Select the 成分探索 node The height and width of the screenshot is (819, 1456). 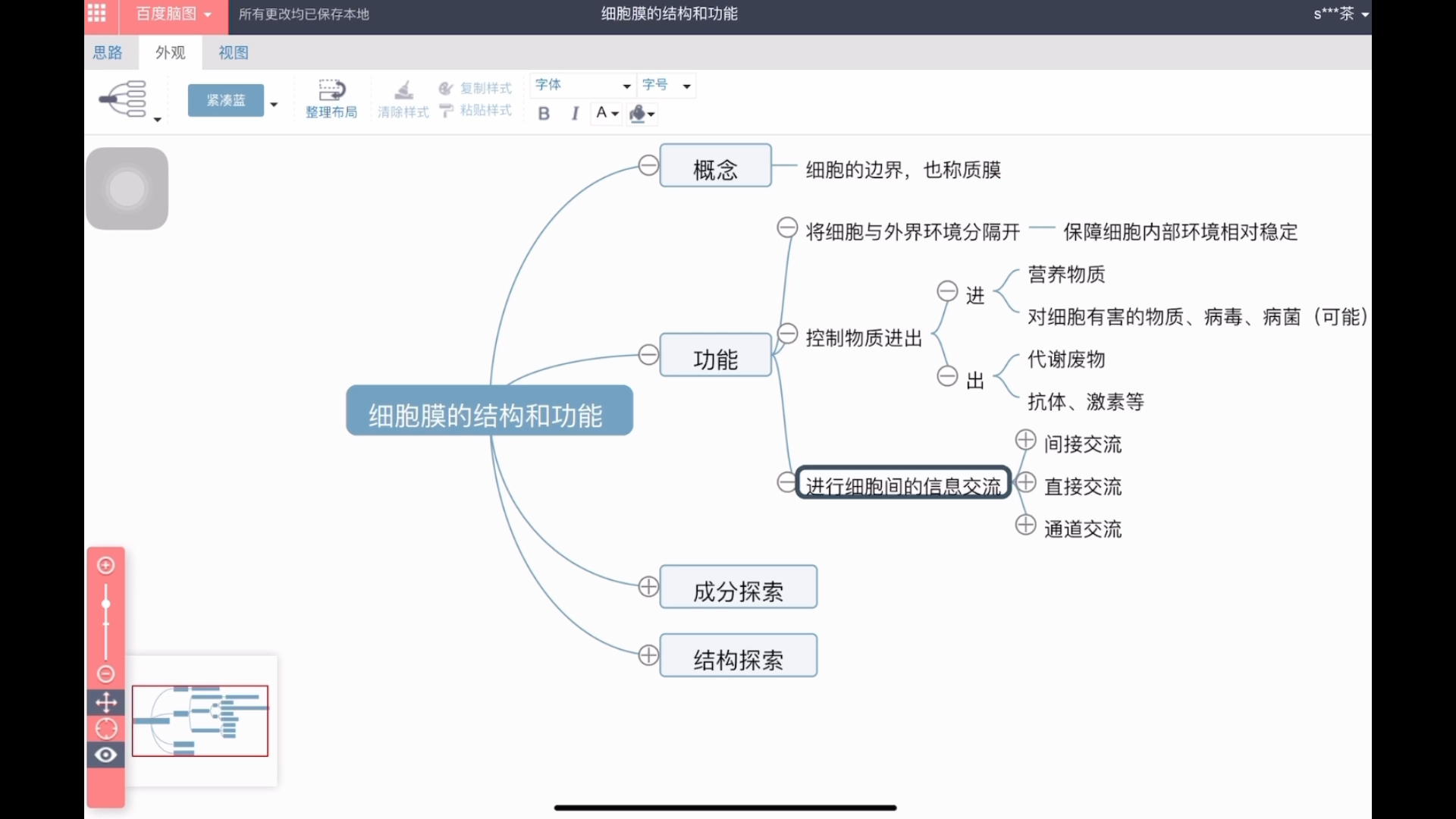pyautogui.click(x=739, y=587)
